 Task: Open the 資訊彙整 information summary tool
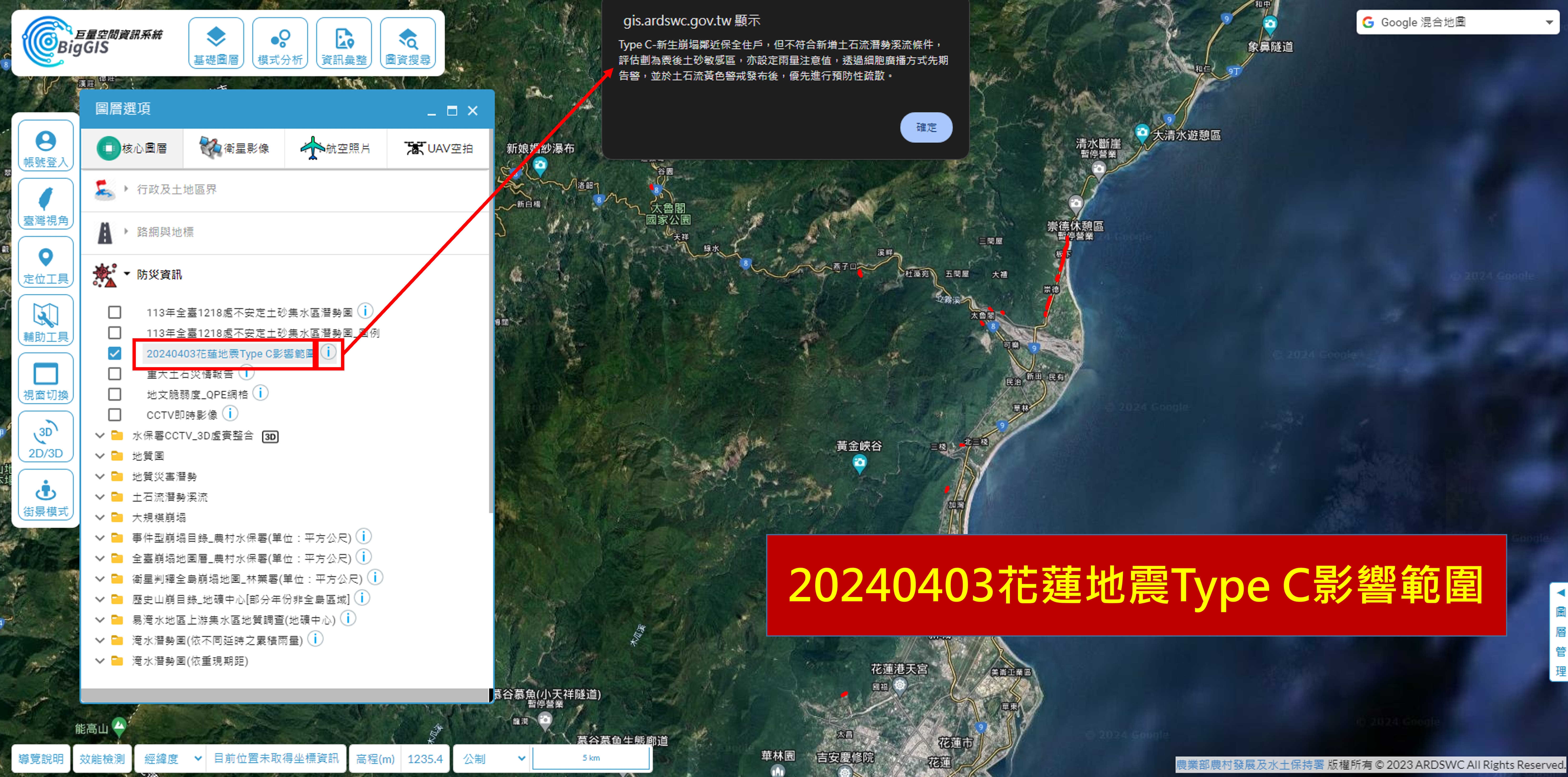344,43
